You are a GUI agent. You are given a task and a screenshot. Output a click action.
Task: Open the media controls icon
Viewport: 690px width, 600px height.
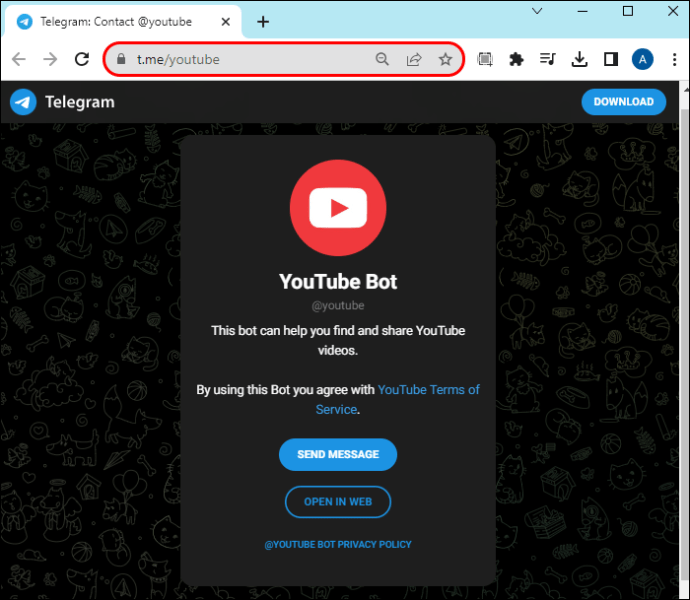547,60
